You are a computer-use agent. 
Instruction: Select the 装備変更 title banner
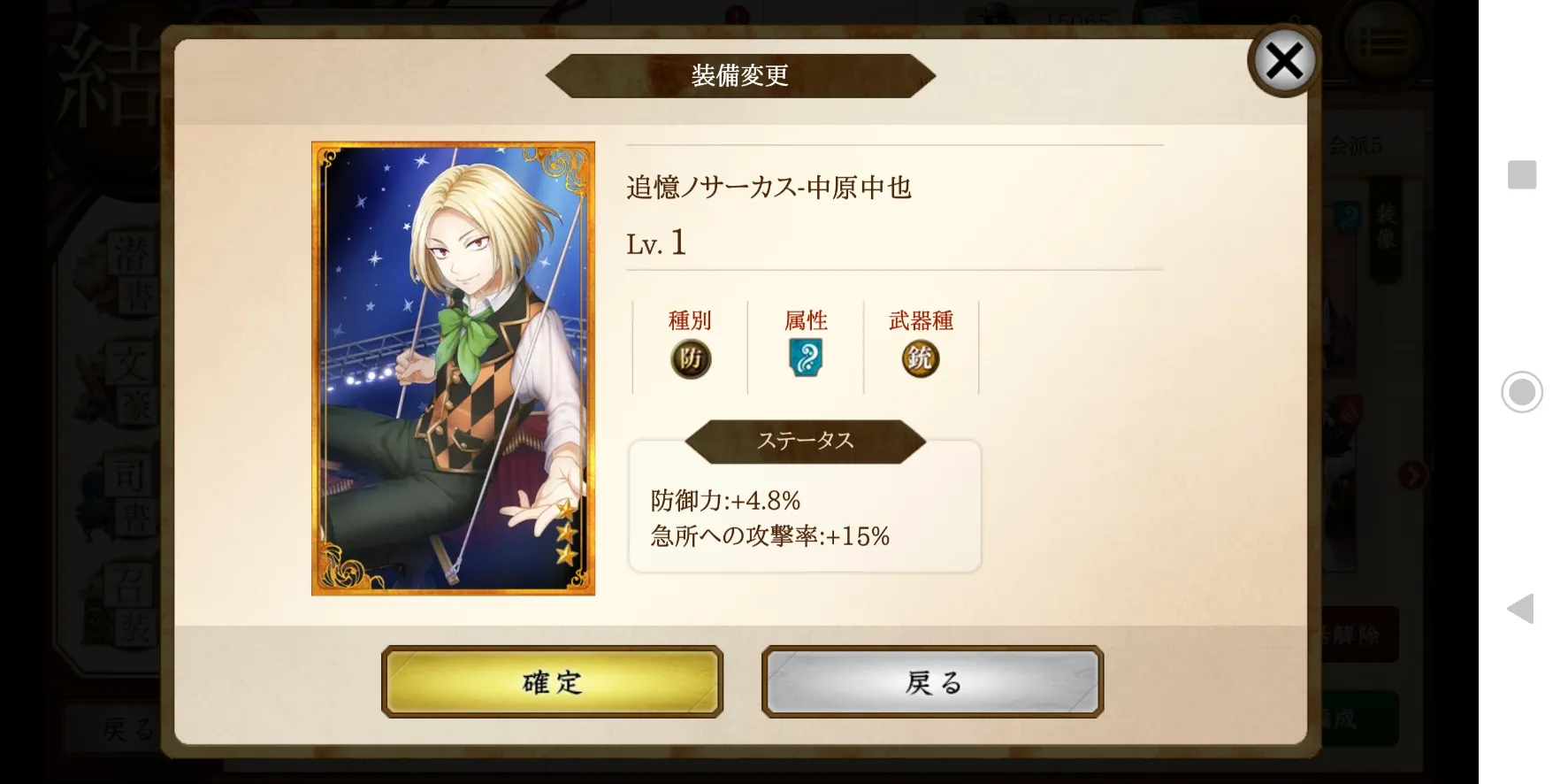740,75
